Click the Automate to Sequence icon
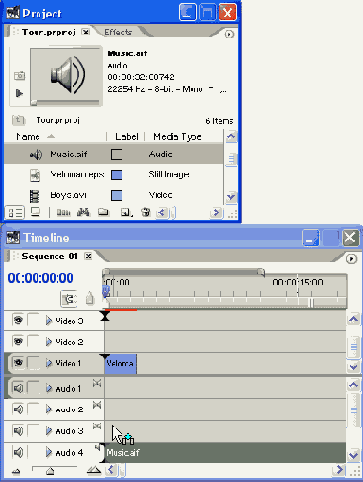This screenshot has height=482, width=363. click(x=63, y=212)
